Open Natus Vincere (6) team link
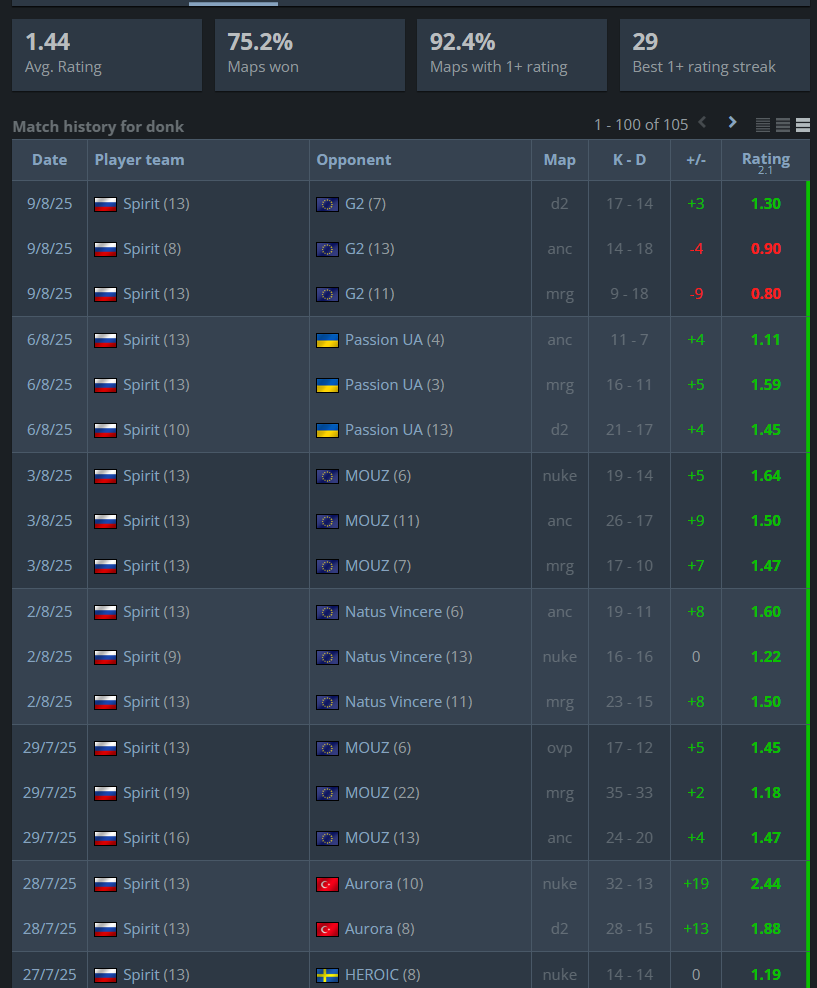This screenshot has height=988, width=817. point(404,612)
